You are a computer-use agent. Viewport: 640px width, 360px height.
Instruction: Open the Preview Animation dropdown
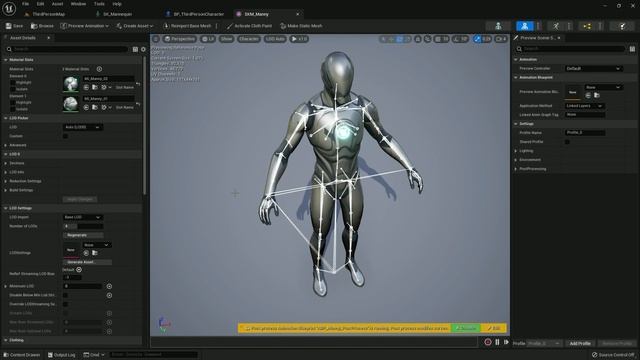pyautogui.click(x=84, y=26)
